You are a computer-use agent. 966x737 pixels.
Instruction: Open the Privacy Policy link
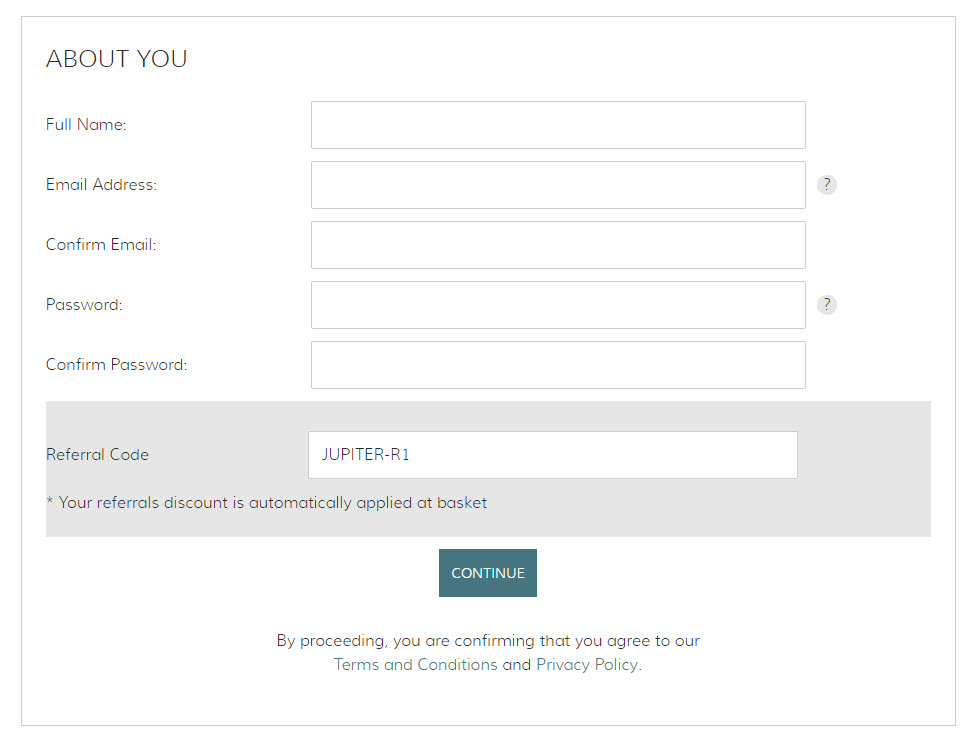pyautogui.click(x=587, y=664)
